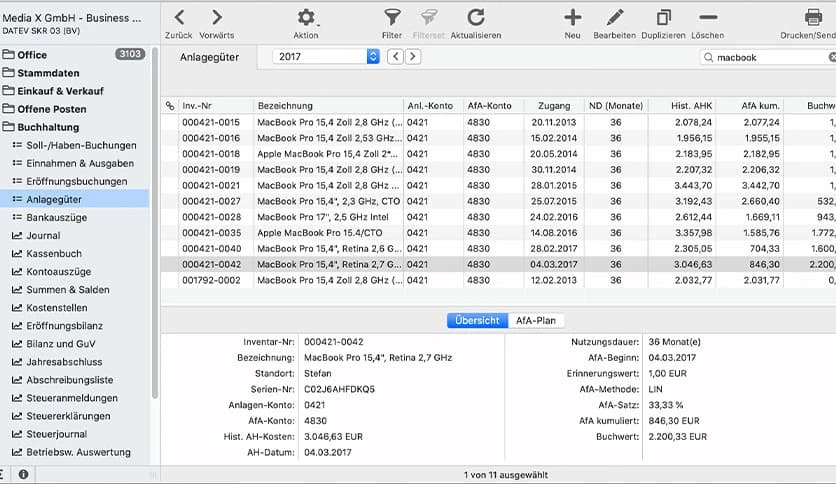Open the Drucken/Senden printer icon
The width and height of the screenshot is (836, 484).
coord(813,18)
